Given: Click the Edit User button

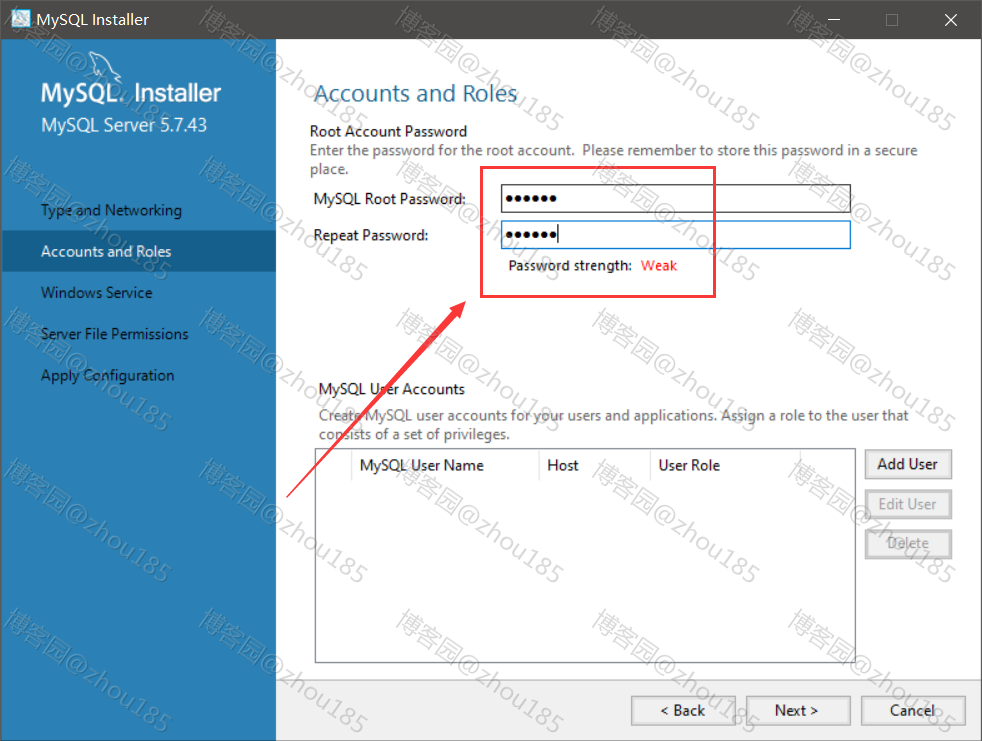Looking at the screenshot, I should pyautogui.click(x=908, y=504).
